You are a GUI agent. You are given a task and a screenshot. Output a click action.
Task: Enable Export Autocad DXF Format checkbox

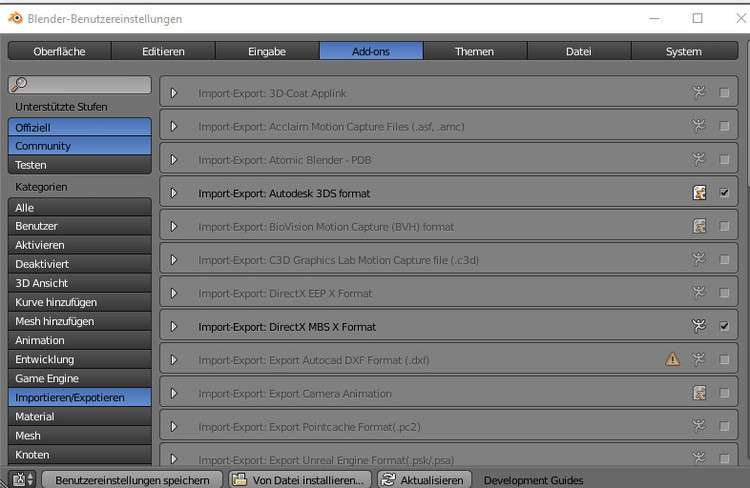724,359
